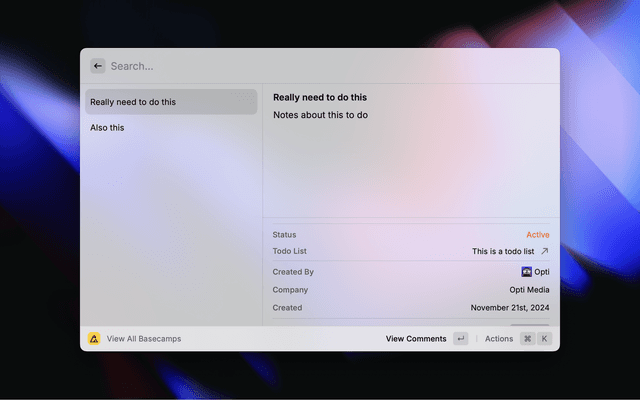Click the Command key icon
The image size is (640, 400).
(x=527, y=339)
